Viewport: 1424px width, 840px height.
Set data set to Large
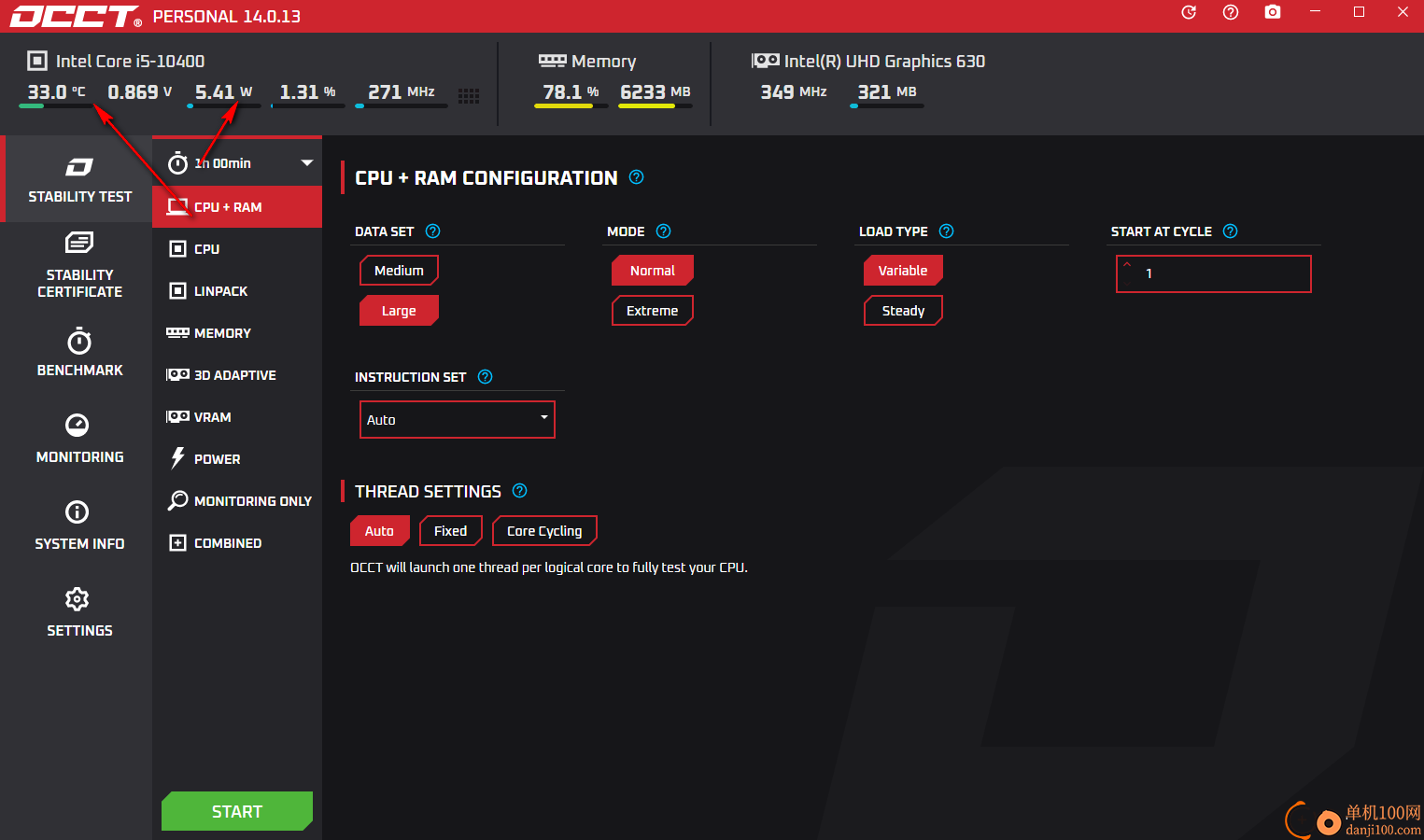tap(399, 311)
